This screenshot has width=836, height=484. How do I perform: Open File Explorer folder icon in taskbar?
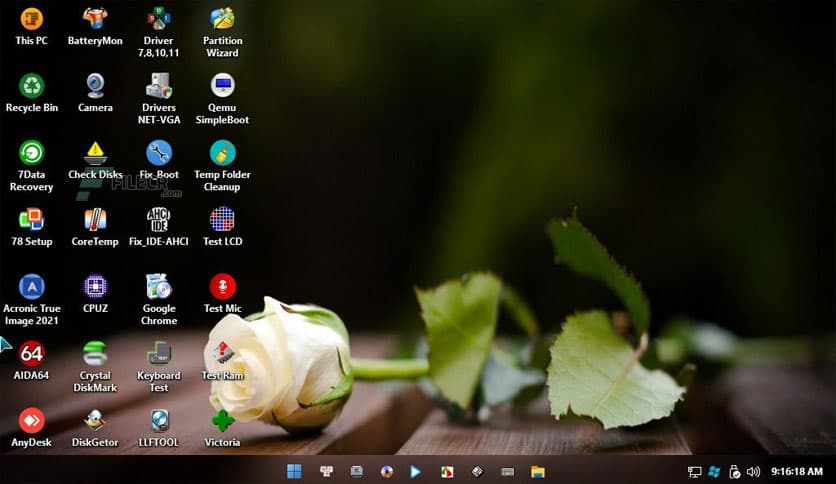pos(538,471)
